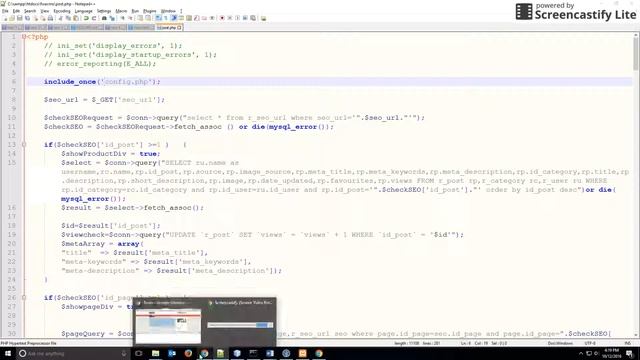This screenshot has height=360, width=640.
Task: Click line number 16 in the margin
Action: click(x=12, y=207)
